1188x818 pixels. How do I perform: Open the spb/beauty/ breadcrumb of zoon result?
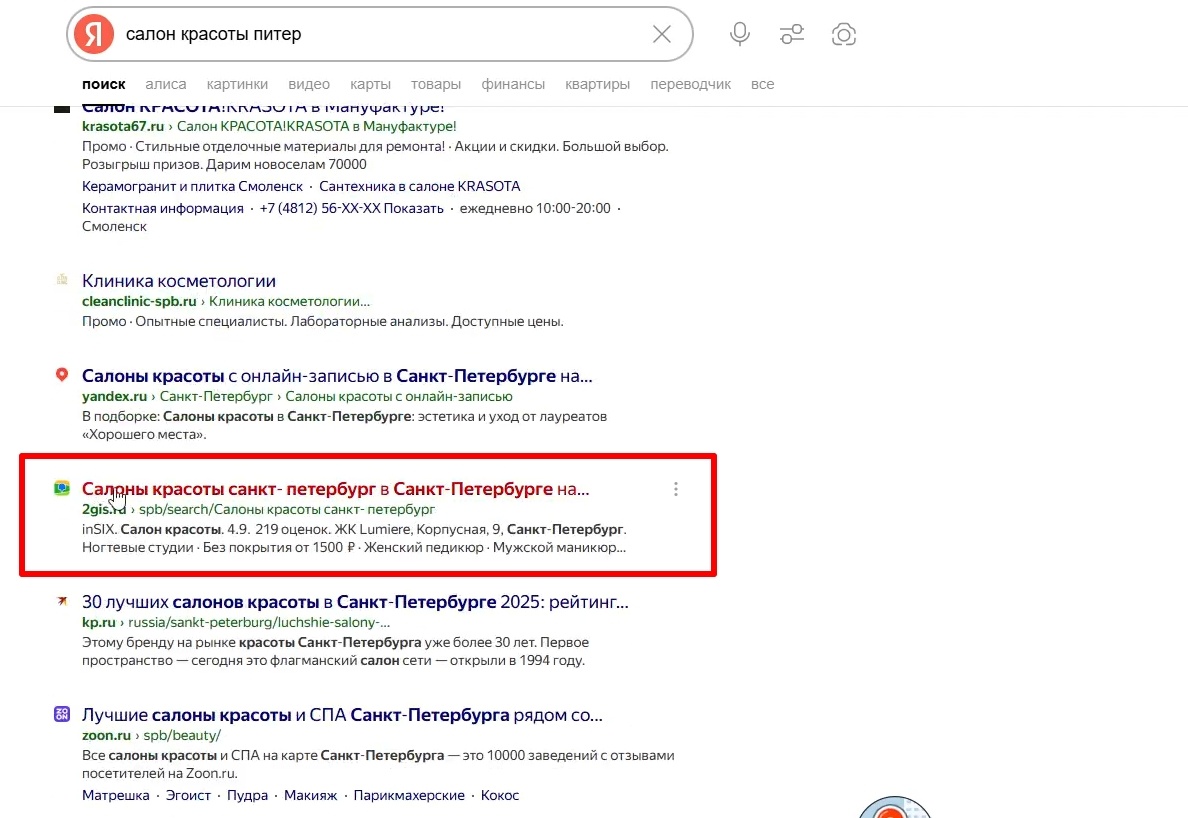pyautogui.click(x=183, y=735)
